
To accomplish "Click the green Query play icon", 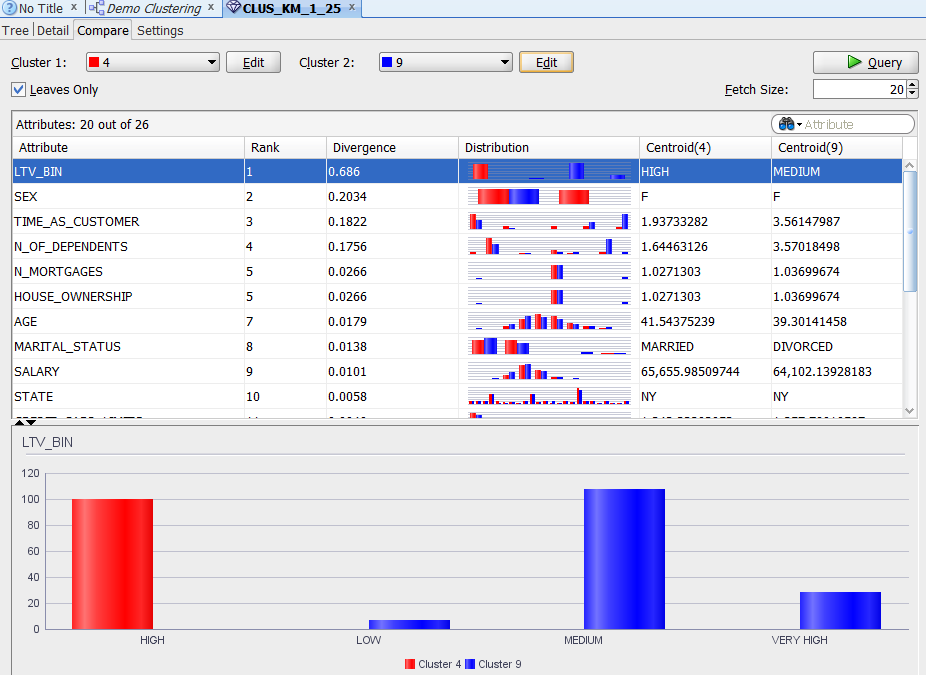I will click(x=854, y=62).
